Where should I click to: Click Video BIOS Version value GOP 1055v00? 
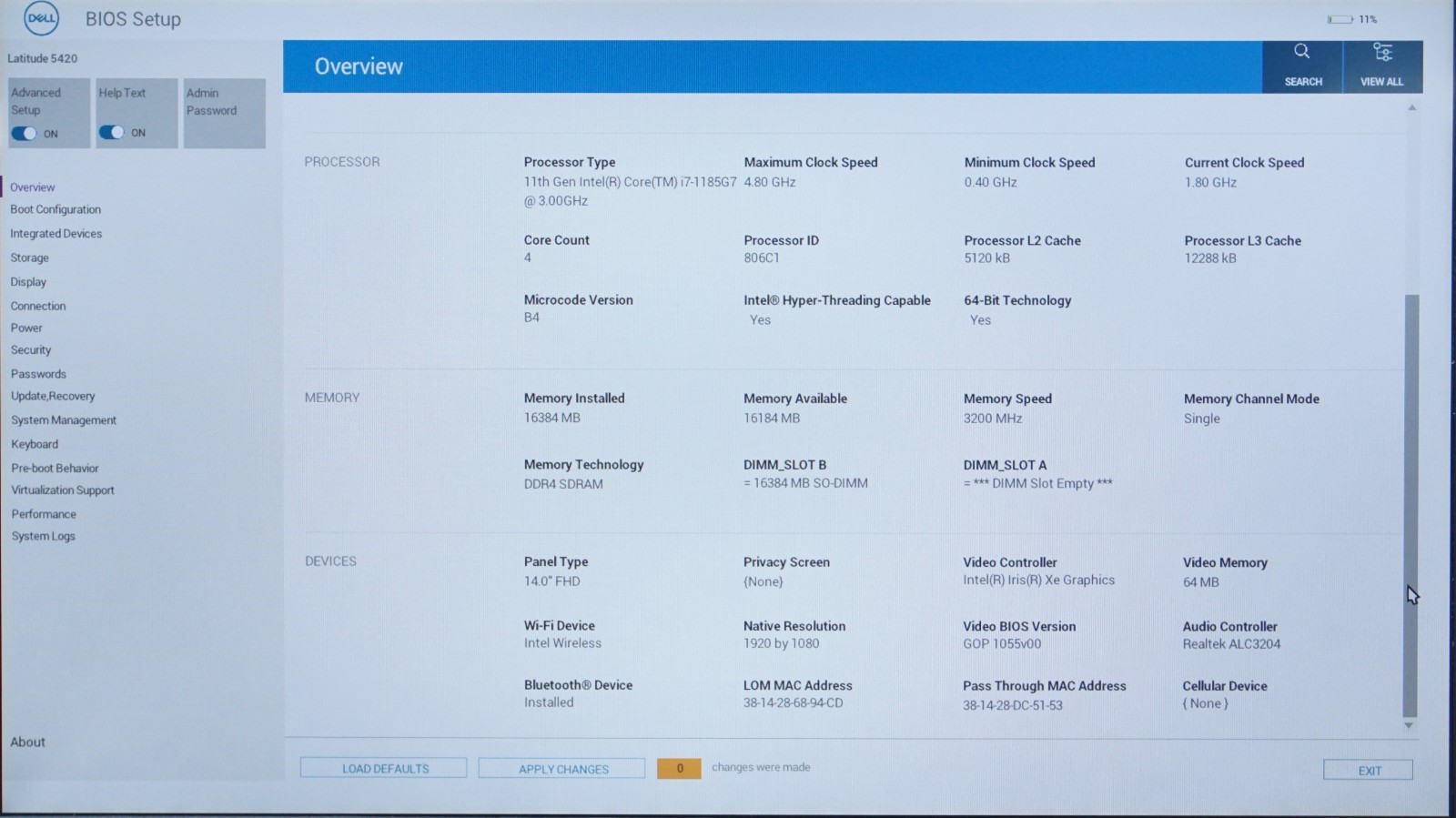click(1002, 644)
